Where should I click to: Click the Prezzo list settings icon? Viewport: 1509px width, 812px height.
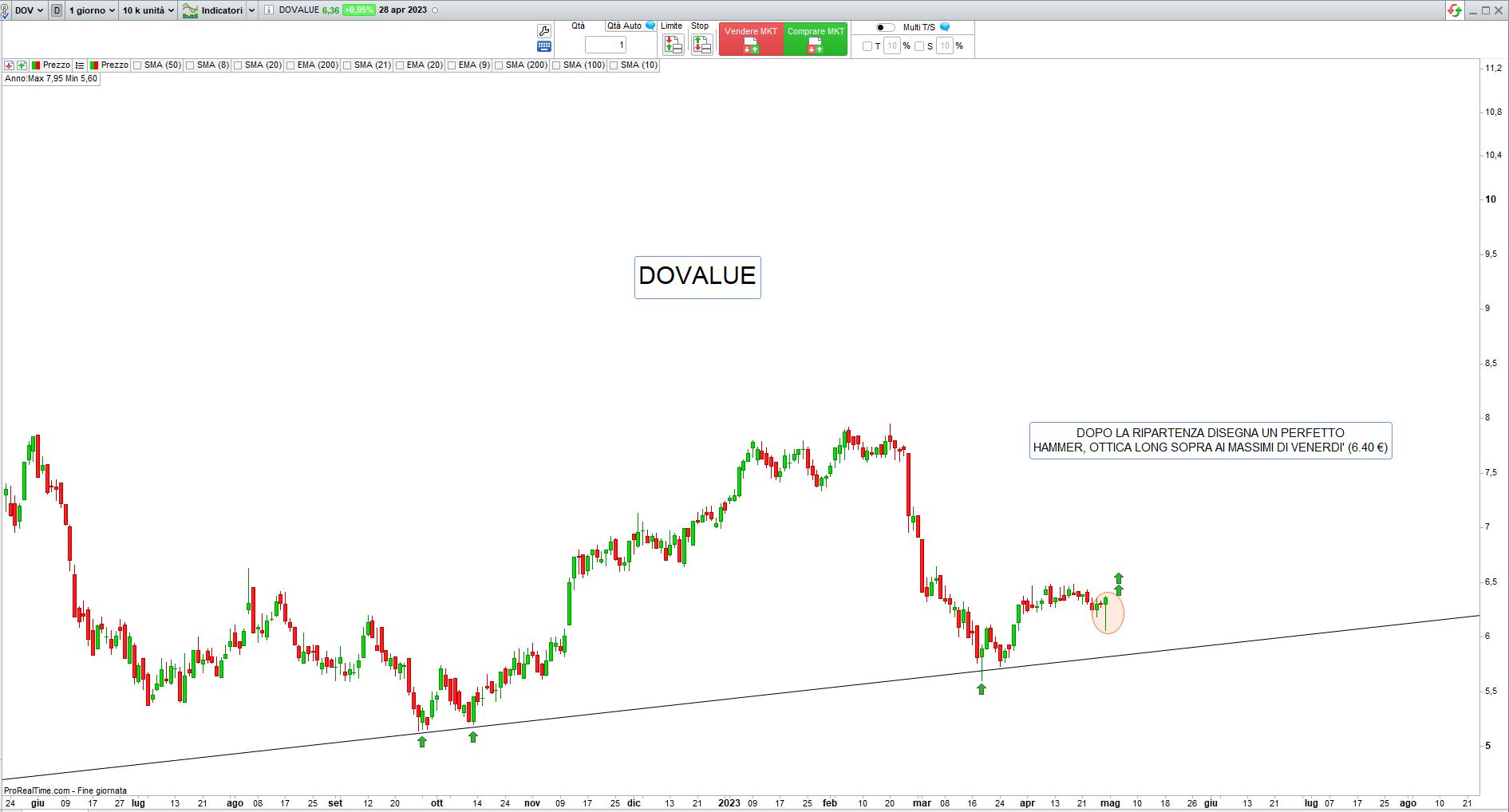coord(80,65)
